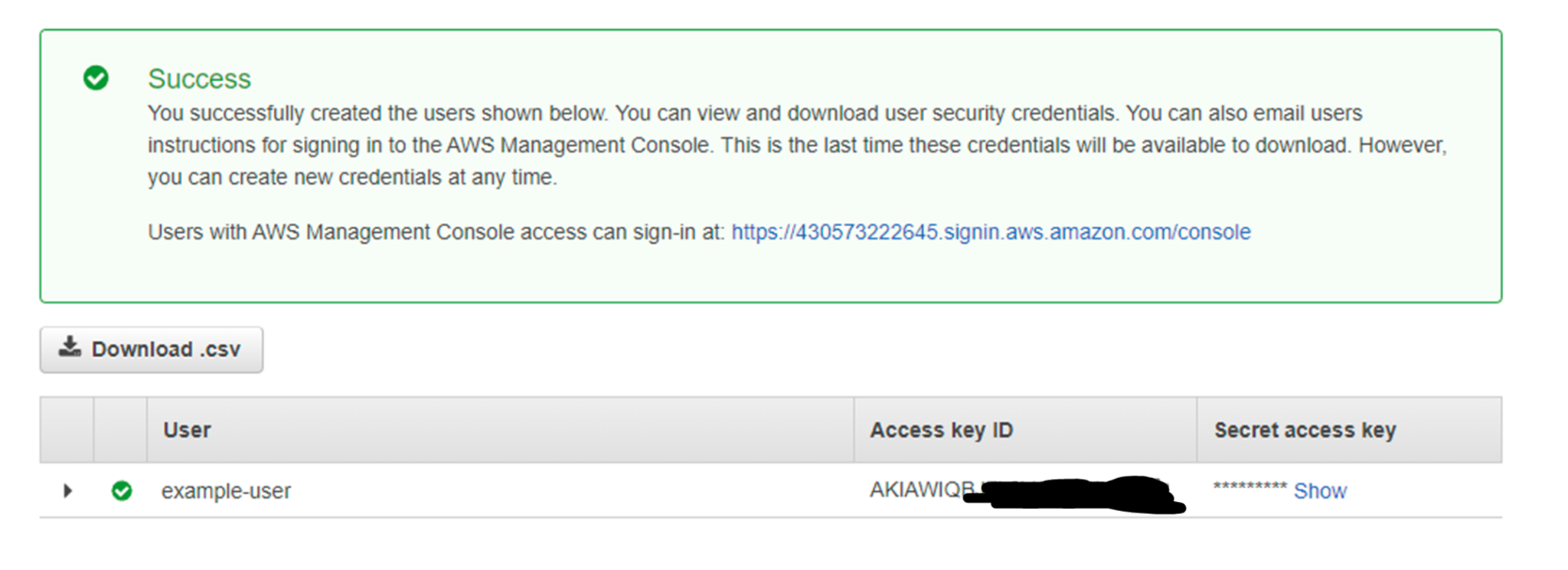Click the empty first header cell above the arrow
The image size is (1568, 570).
[x=67, y=430]
